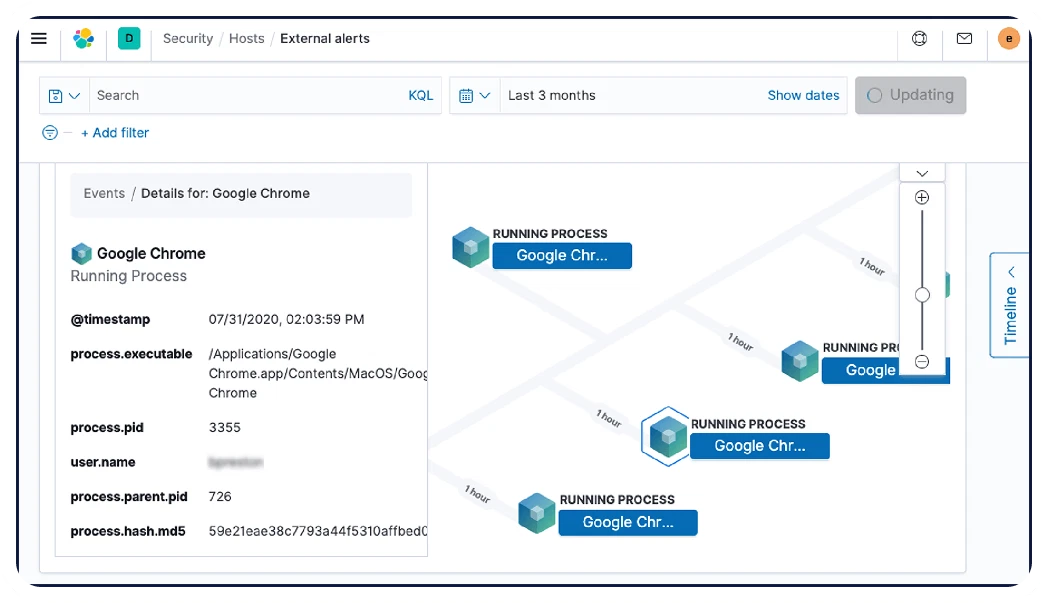Screen dimensions: 1048x603
Task: Click the Updating button
Action: 910,95
